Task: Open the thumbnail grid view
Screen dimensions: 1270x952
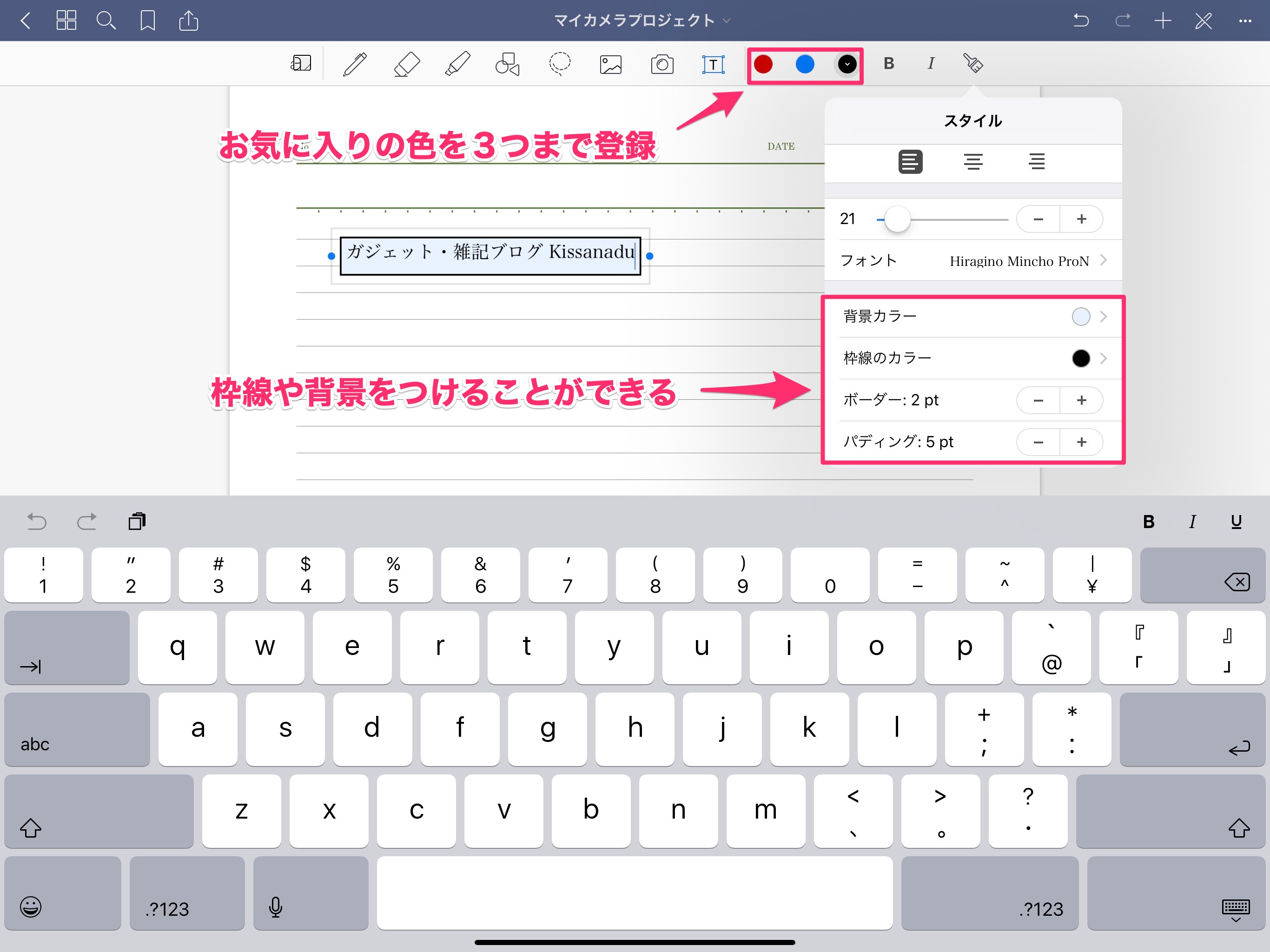Action: click(x=66, y=20)
